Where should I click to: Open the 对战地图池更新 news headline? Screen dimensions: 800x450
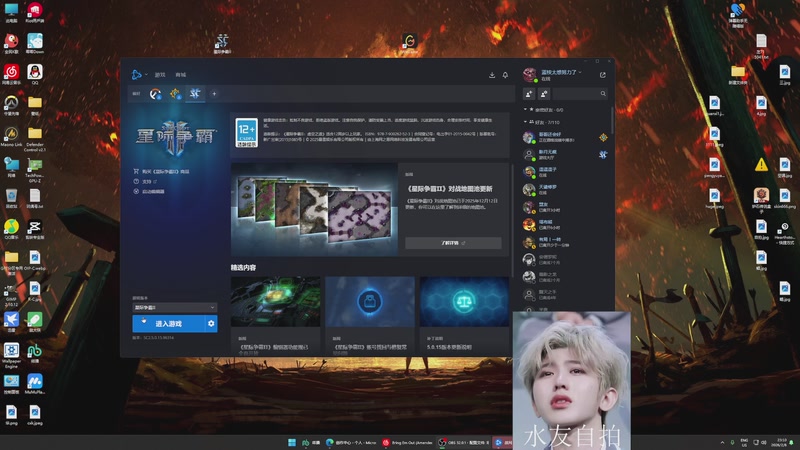click(x=449, y=189)
